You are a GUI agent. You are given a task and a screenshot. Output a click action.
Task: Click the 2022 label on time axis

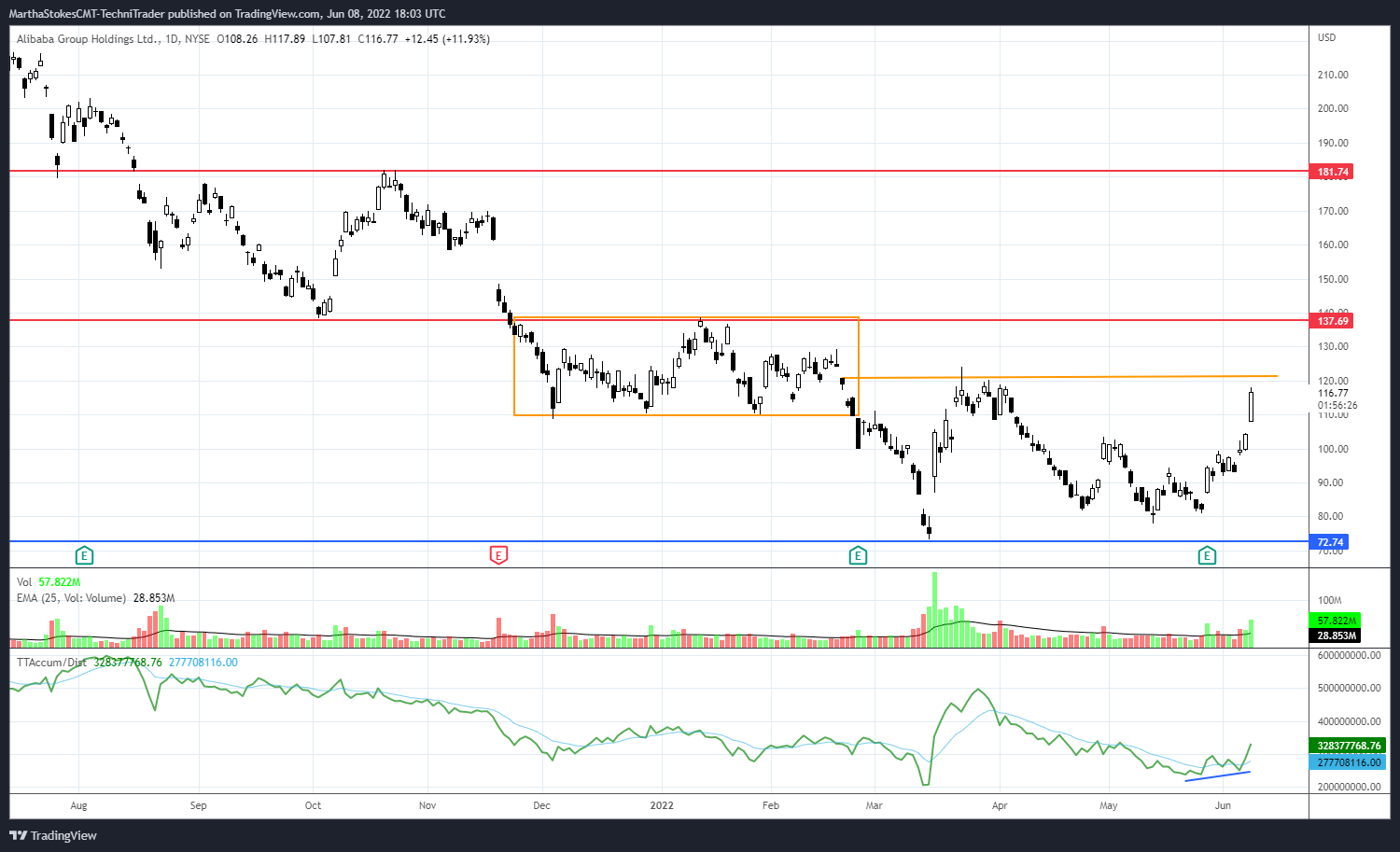click(x=662, y=805)
